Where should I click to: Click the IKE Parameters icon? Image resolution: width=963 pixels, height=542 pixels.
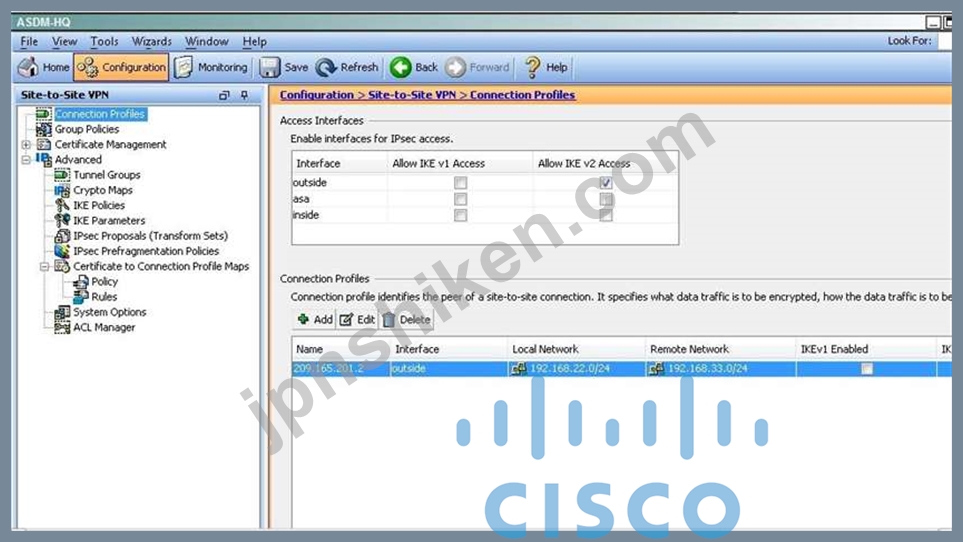click(x=62, y=220)
